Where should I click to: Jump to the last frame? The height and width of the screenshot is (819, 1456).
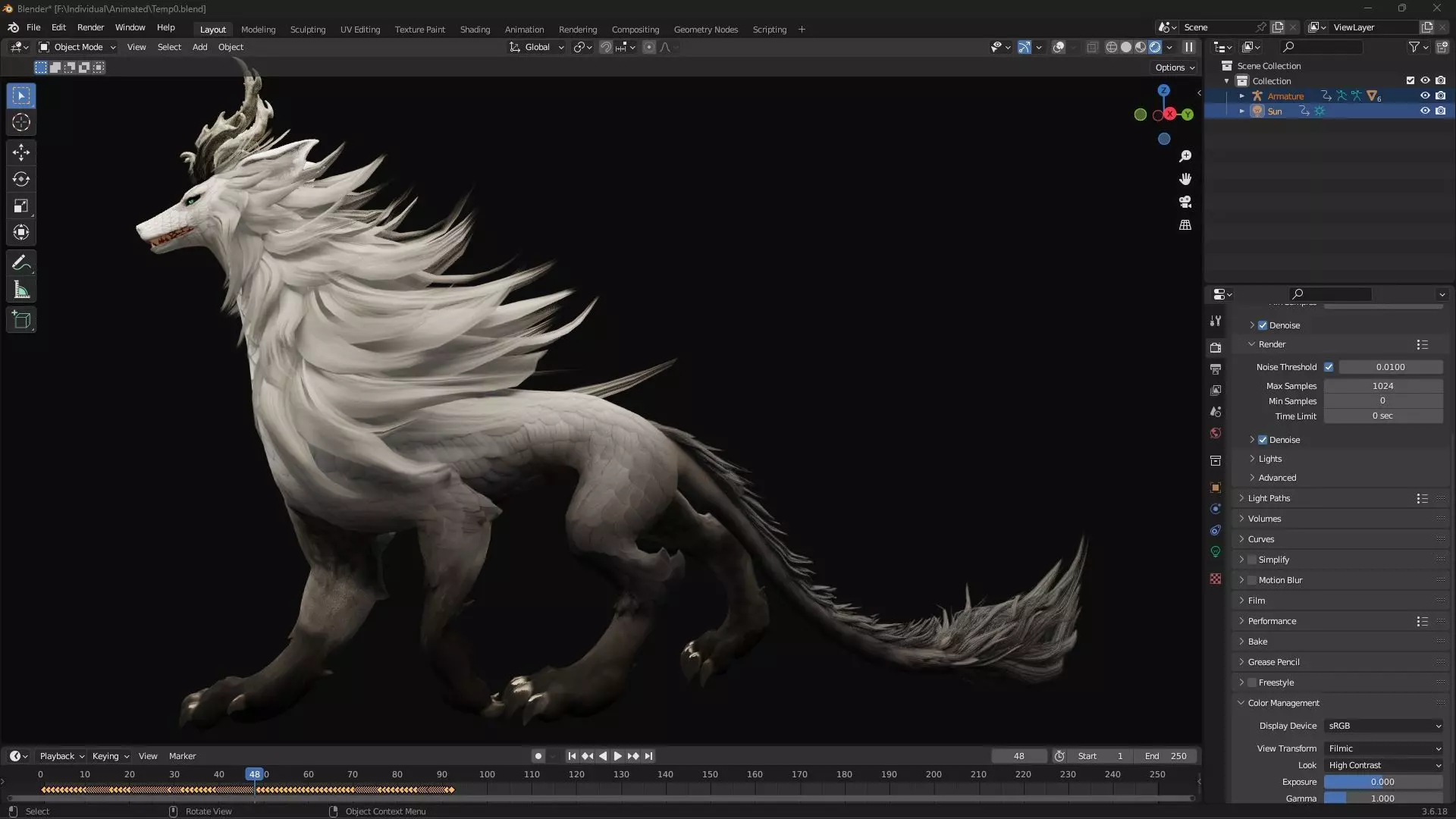[x=648, y=756]
